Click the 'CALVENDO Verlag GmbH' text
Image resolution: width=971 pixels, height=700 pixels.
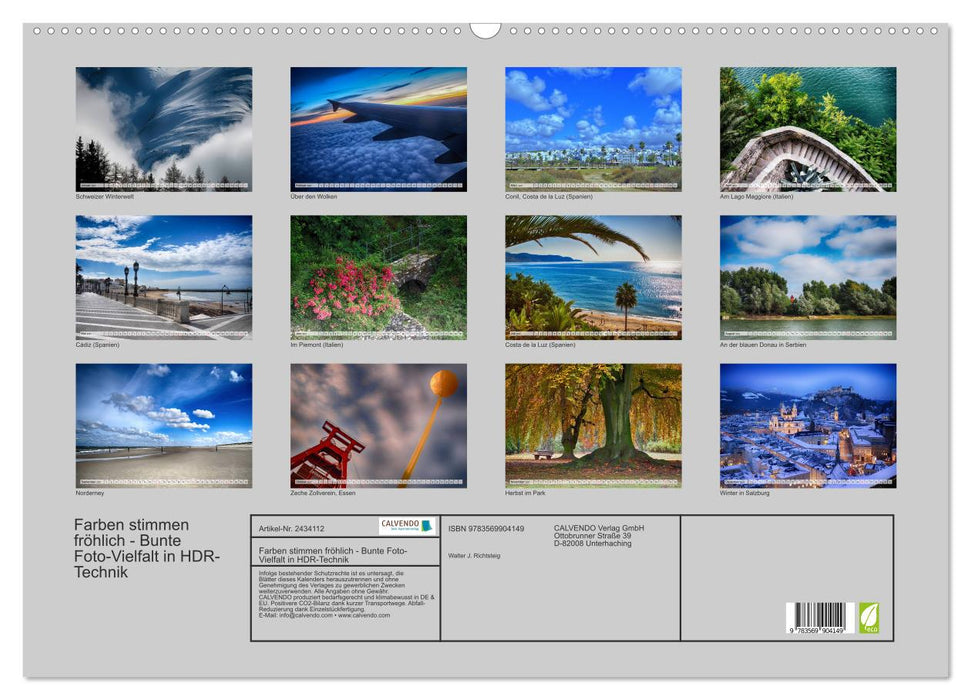[x=599, y=528]
